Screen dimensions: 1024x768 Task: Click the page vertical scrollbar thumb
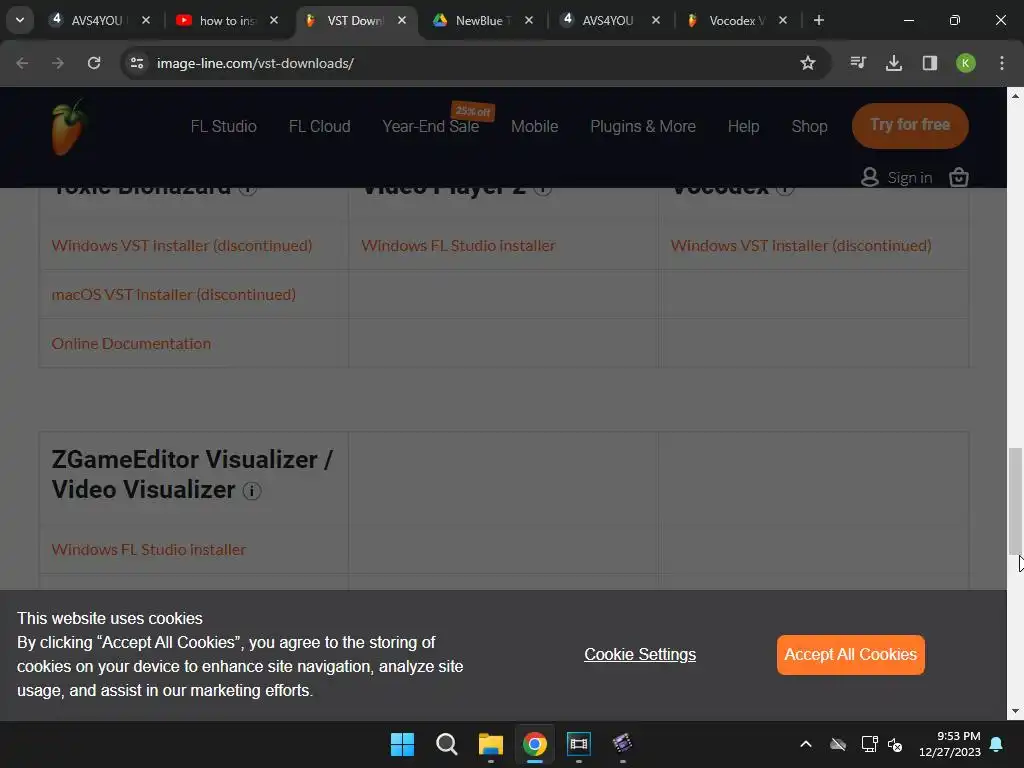(1015, 501)
